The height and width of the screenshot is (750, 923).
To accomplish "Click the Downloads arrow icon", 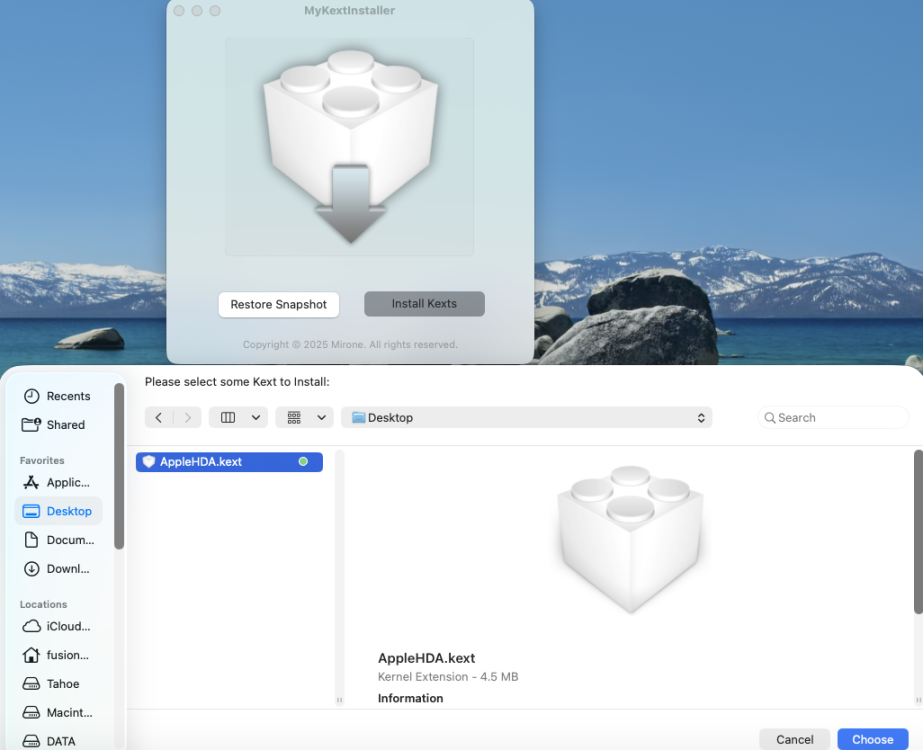I will click(31, 569).
